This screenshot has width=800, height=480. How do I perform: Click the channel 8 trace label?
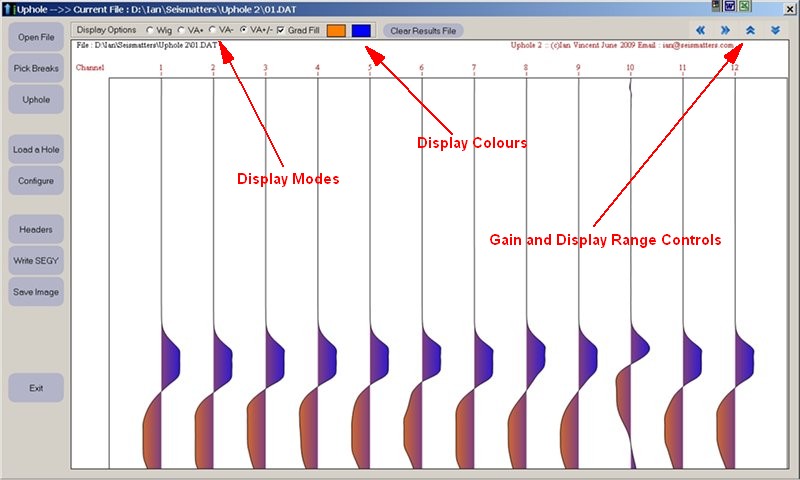point(526,67)
